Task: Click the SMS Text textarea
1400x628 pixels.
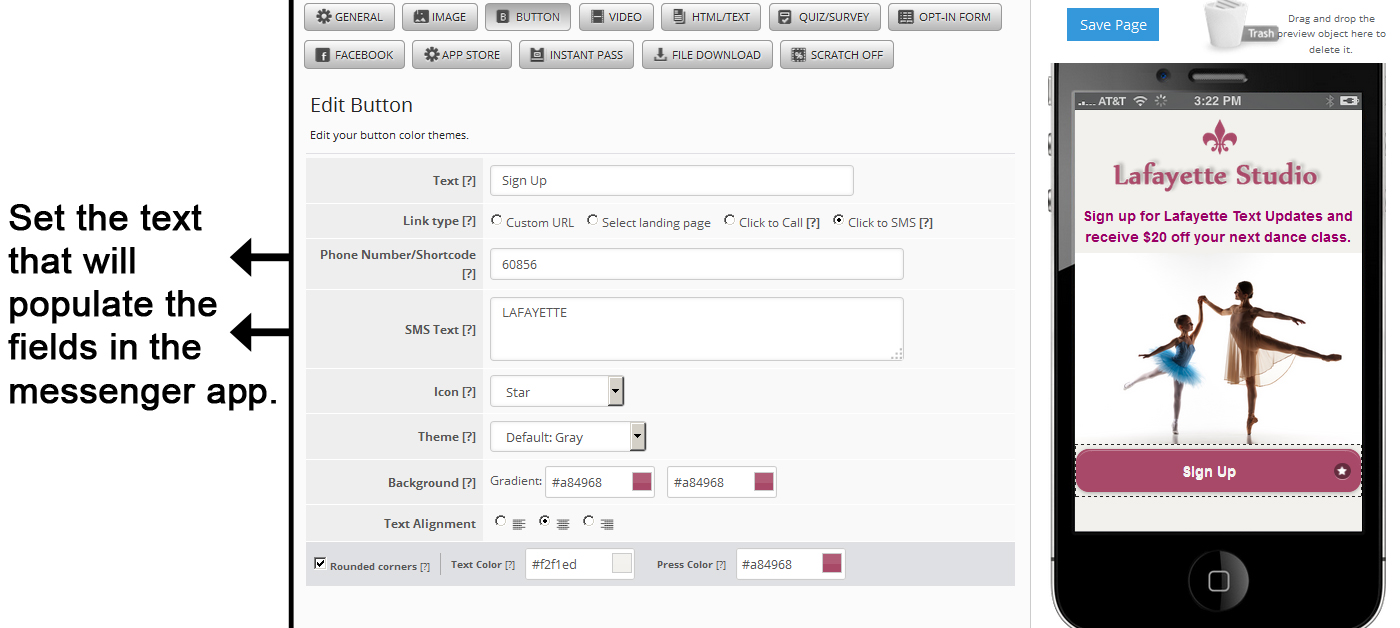Action: pos(697,329)
